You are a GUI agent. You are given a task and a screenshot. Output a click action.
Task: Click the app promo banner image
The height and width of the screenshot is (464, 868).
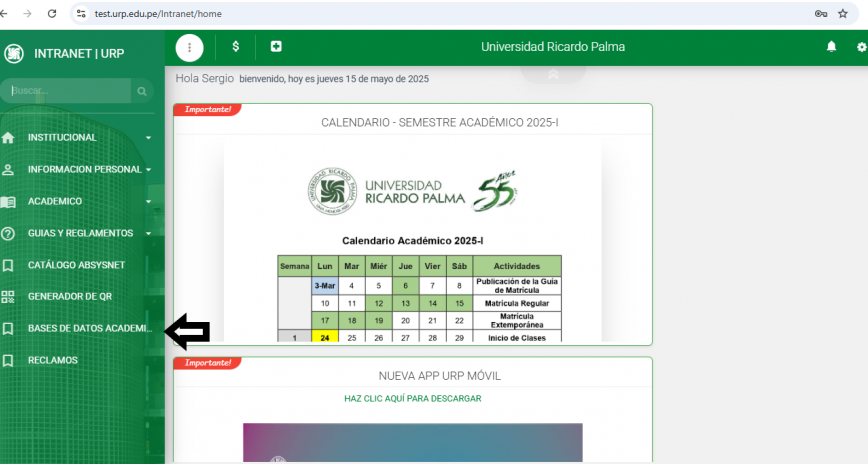click(412, 442)
